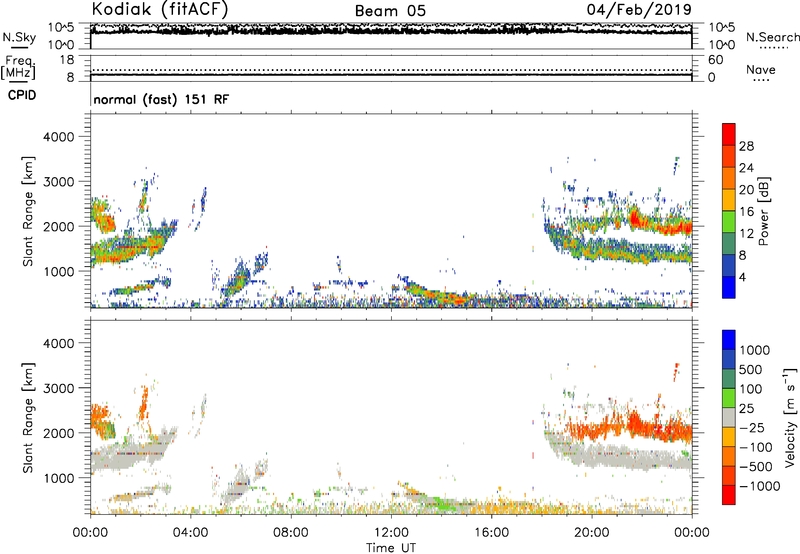The image size is (800, 554).
Task: Click the 'Kodiak (fitACF)' plot title
Action: click(x=160, y=9)
